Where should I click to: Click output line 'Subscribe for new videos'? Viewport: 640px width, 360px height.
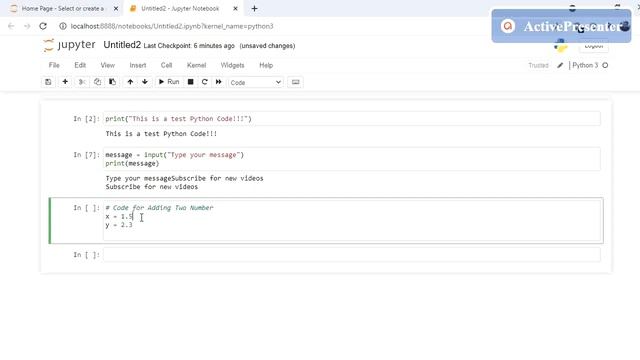(x=152, y=187)
